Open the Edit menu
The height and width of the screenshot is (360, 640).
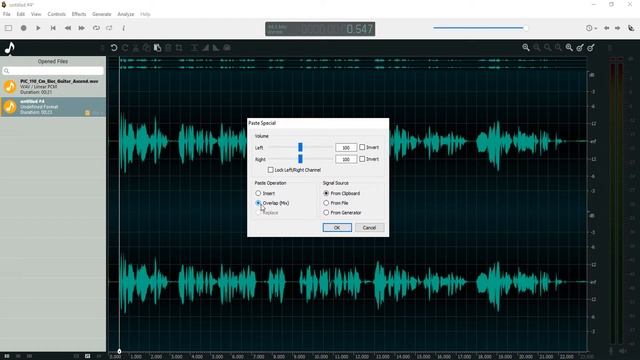click(20, 14)
